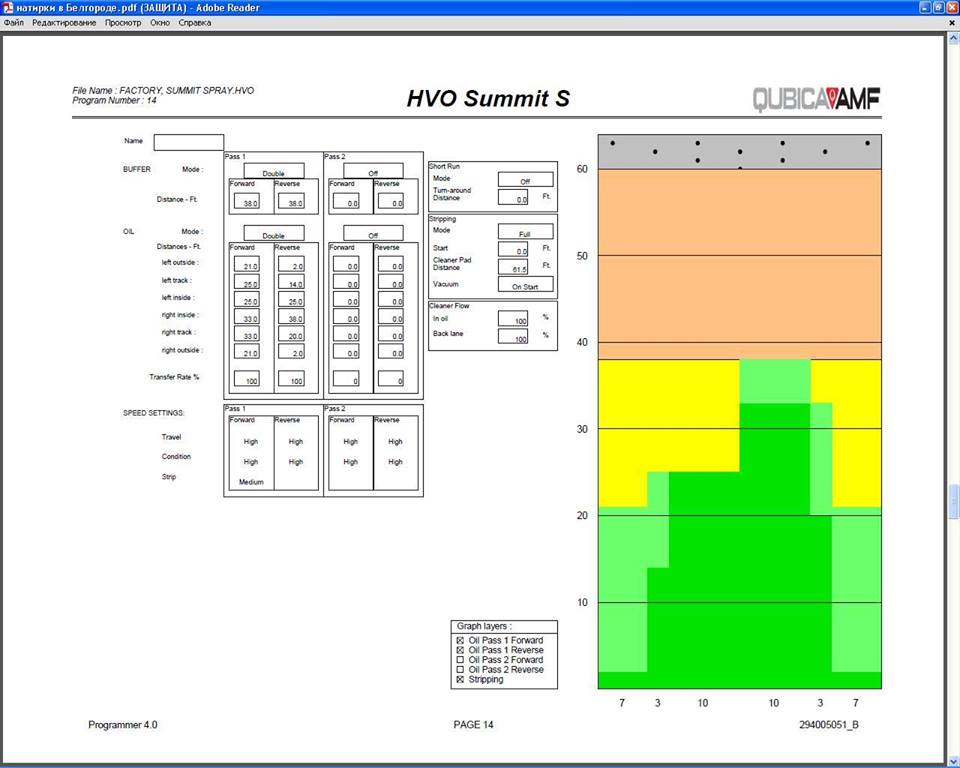
Task: Click 'PAGE 14' footer text
Action: click(473, 725)
